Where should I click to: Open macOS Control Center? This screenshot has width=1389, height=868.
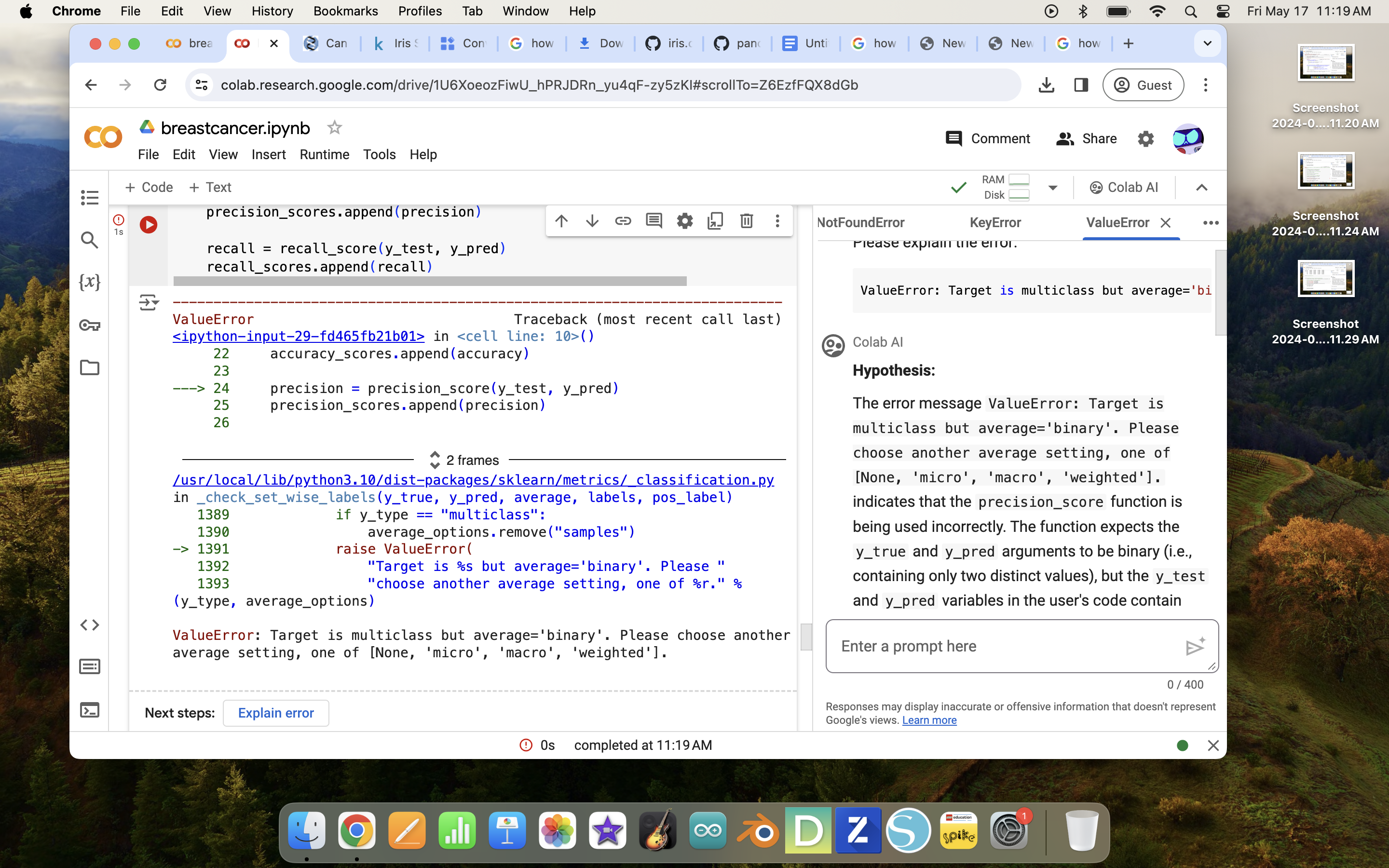tap(1223, 11)
